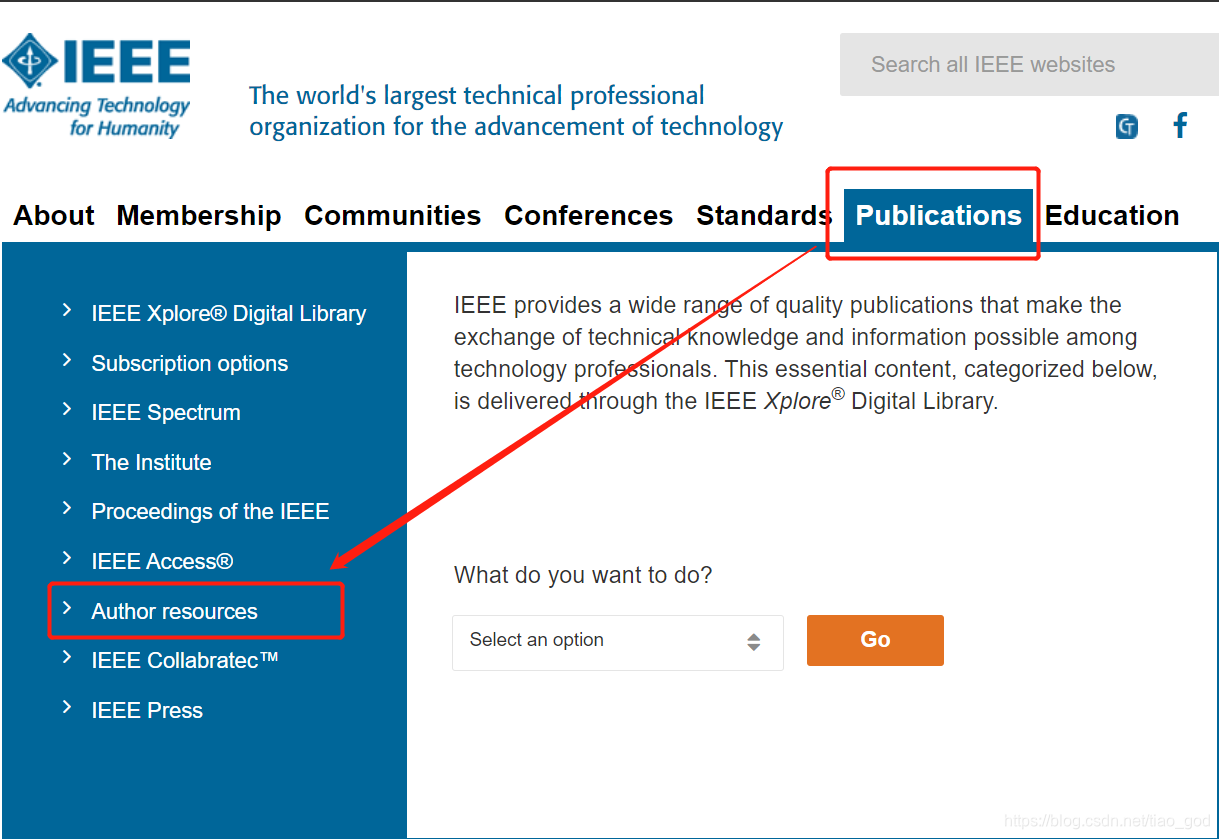
Task: Select the Standards menu item
Action: click(x=763, y=215)
